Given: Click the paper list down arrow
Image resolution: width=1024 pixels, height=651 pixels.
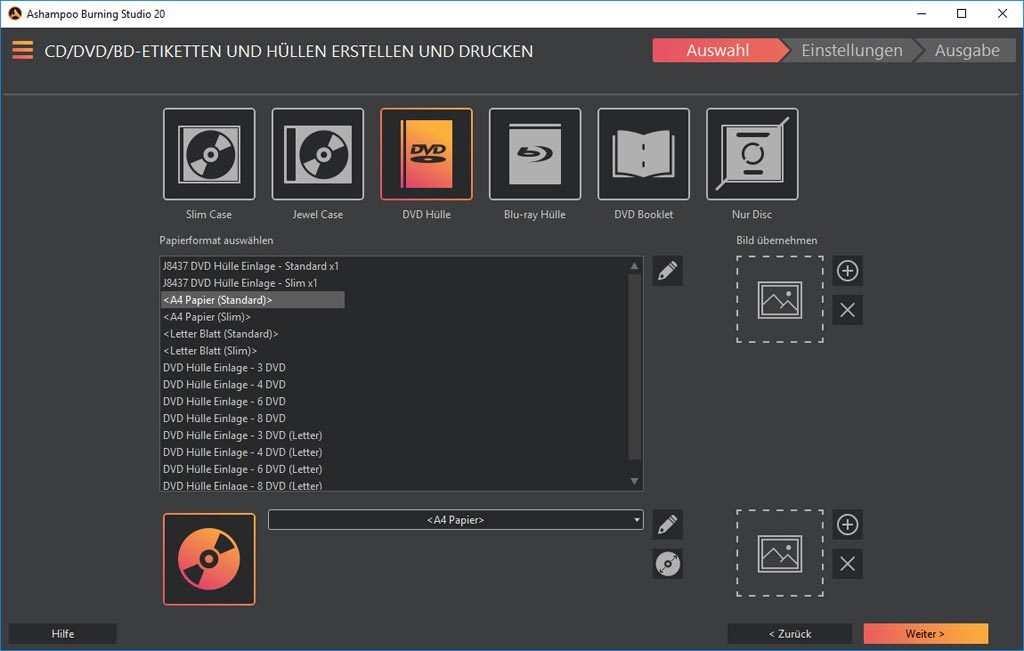Looking at the screenshot, I should coord(634,481).
